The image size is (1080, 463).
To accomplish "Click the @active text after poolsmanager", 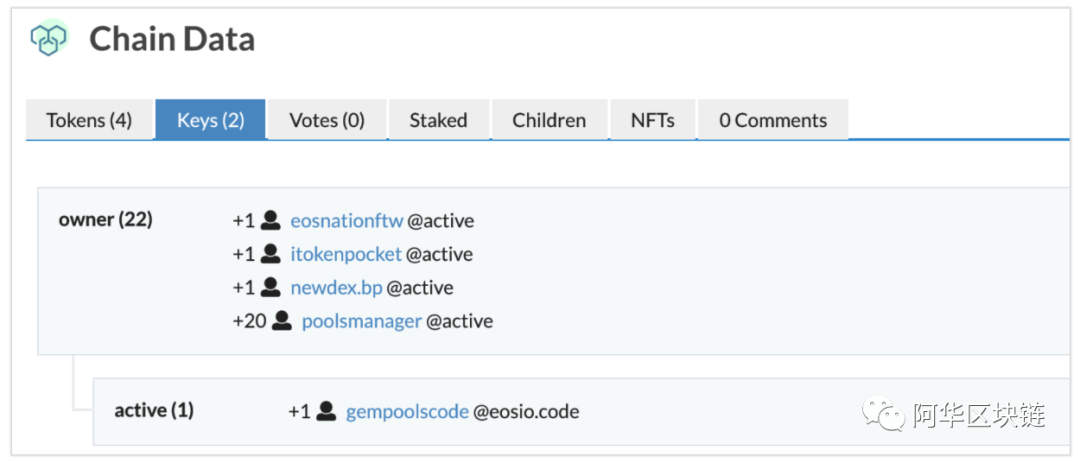I will [459, 321].
